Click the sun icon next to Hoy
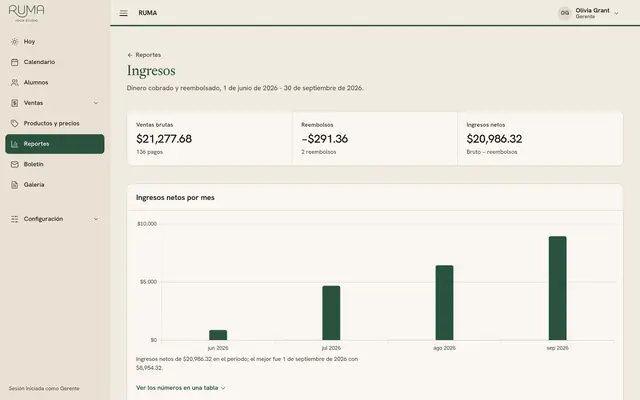Viewport: 640px width, 400px height. [x=15, y=42]
